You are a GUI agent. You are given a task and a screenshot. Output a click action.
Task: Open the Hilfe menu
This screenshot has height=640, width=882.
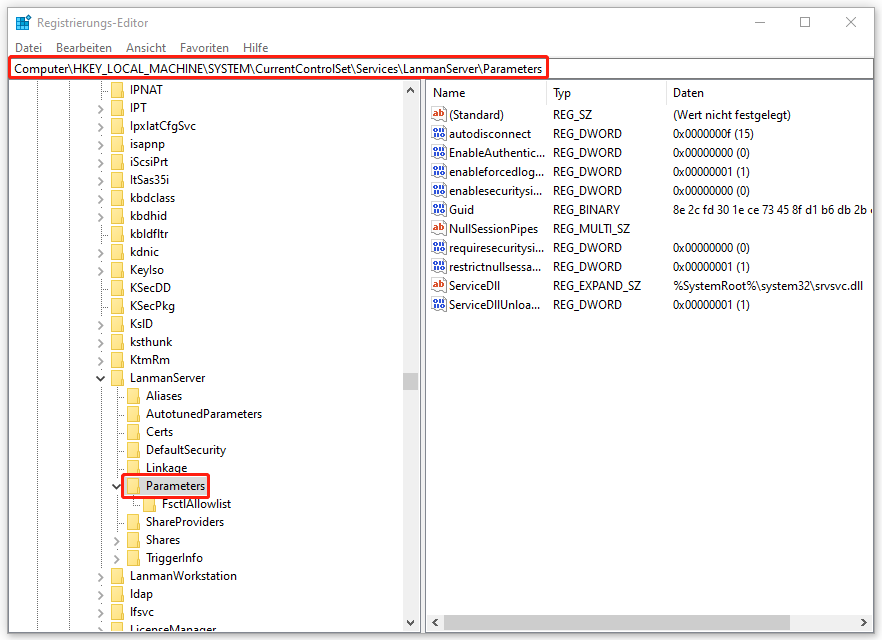(x=255, y=48)
